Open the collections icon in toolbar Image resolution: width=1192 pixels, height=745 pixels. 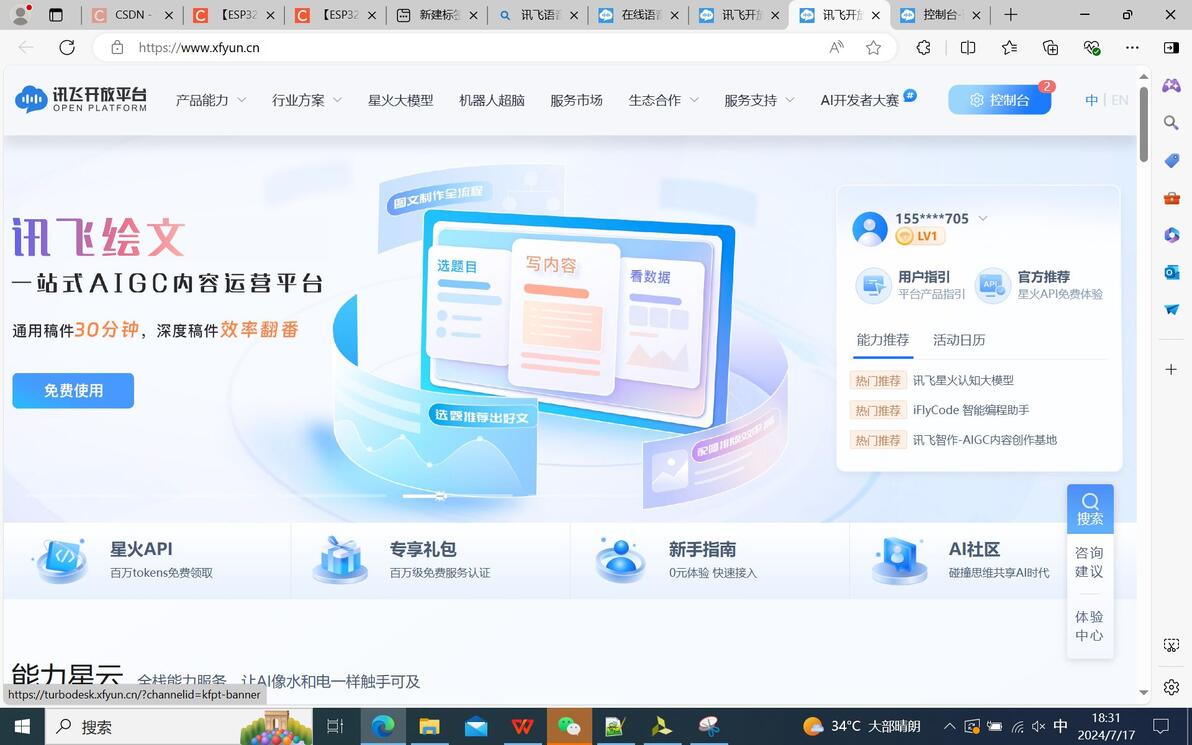1051,47
